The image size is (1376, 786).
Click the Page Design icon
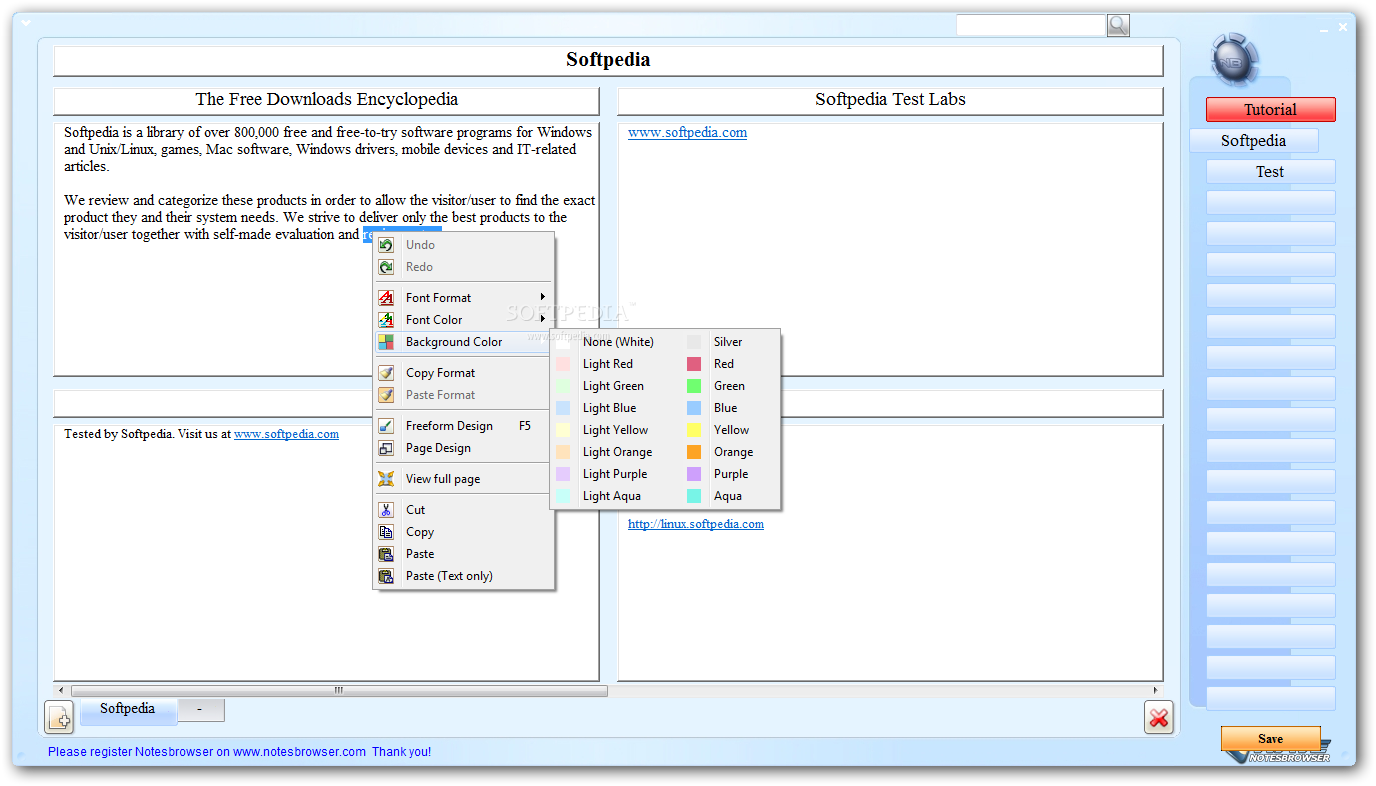pyautogui.click(x=386, y=448)
